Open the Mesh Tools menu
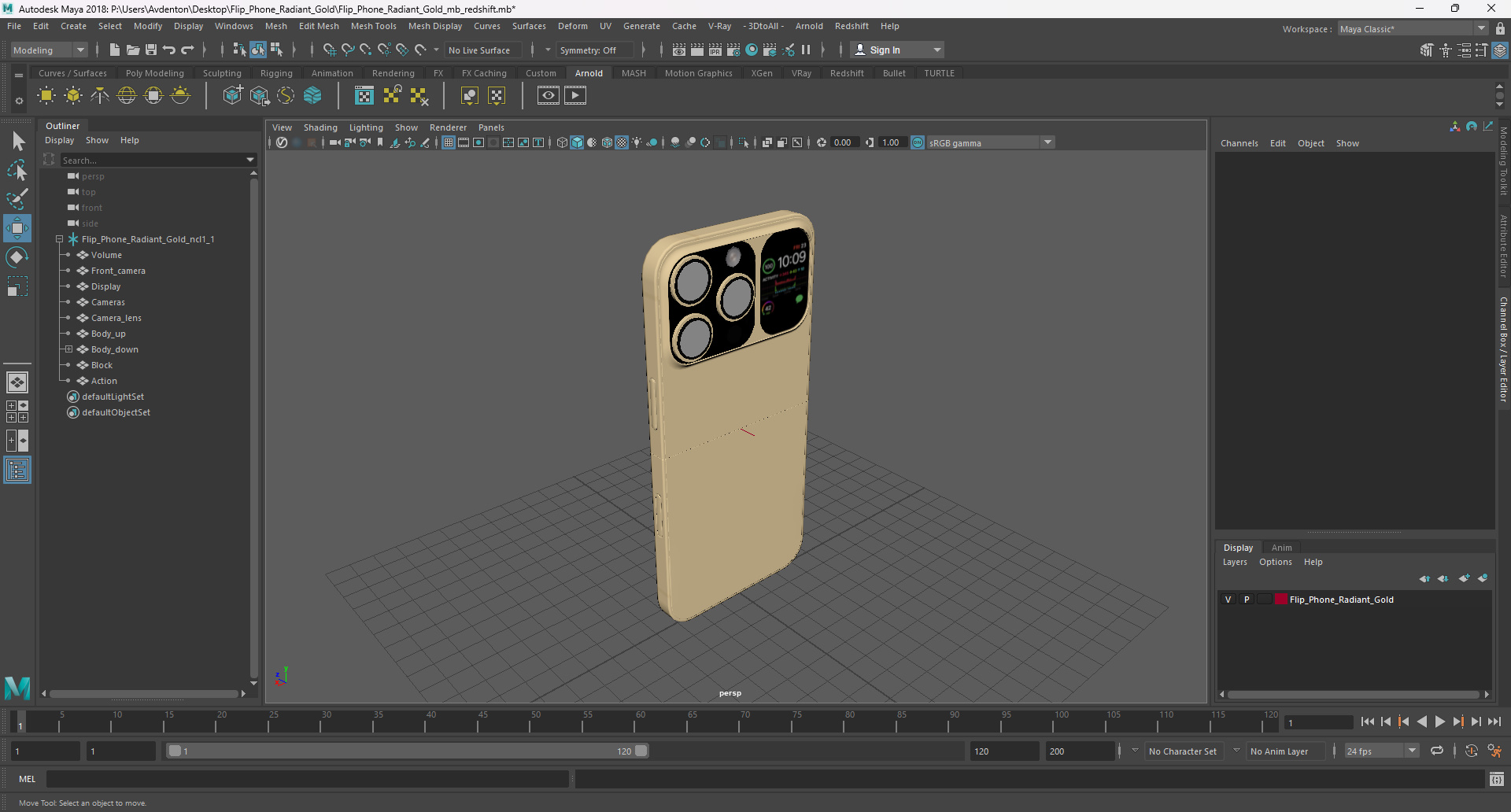This screenshot has width=1511, height=812. pos(373,26)
